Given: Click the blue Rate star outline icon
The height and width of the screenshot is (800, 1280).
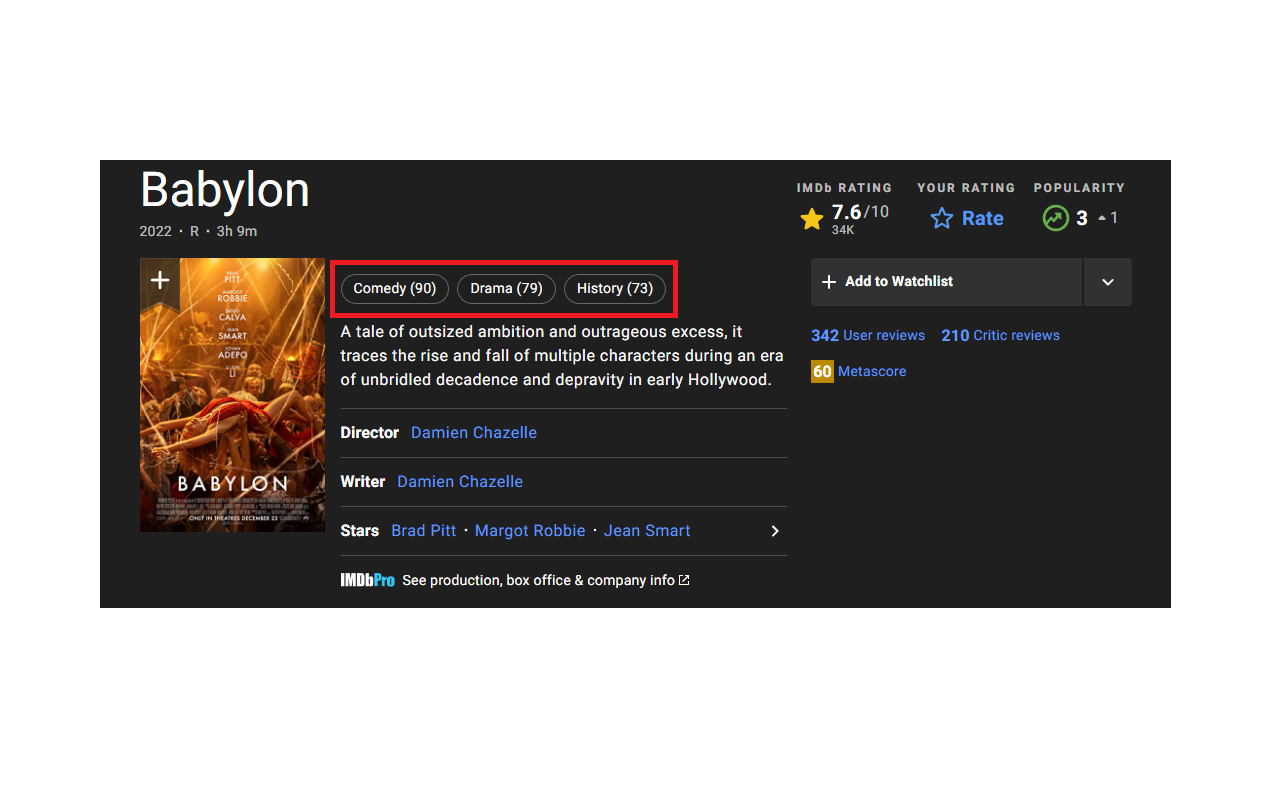Looking at the screenshot, I should tap(942, 219).
